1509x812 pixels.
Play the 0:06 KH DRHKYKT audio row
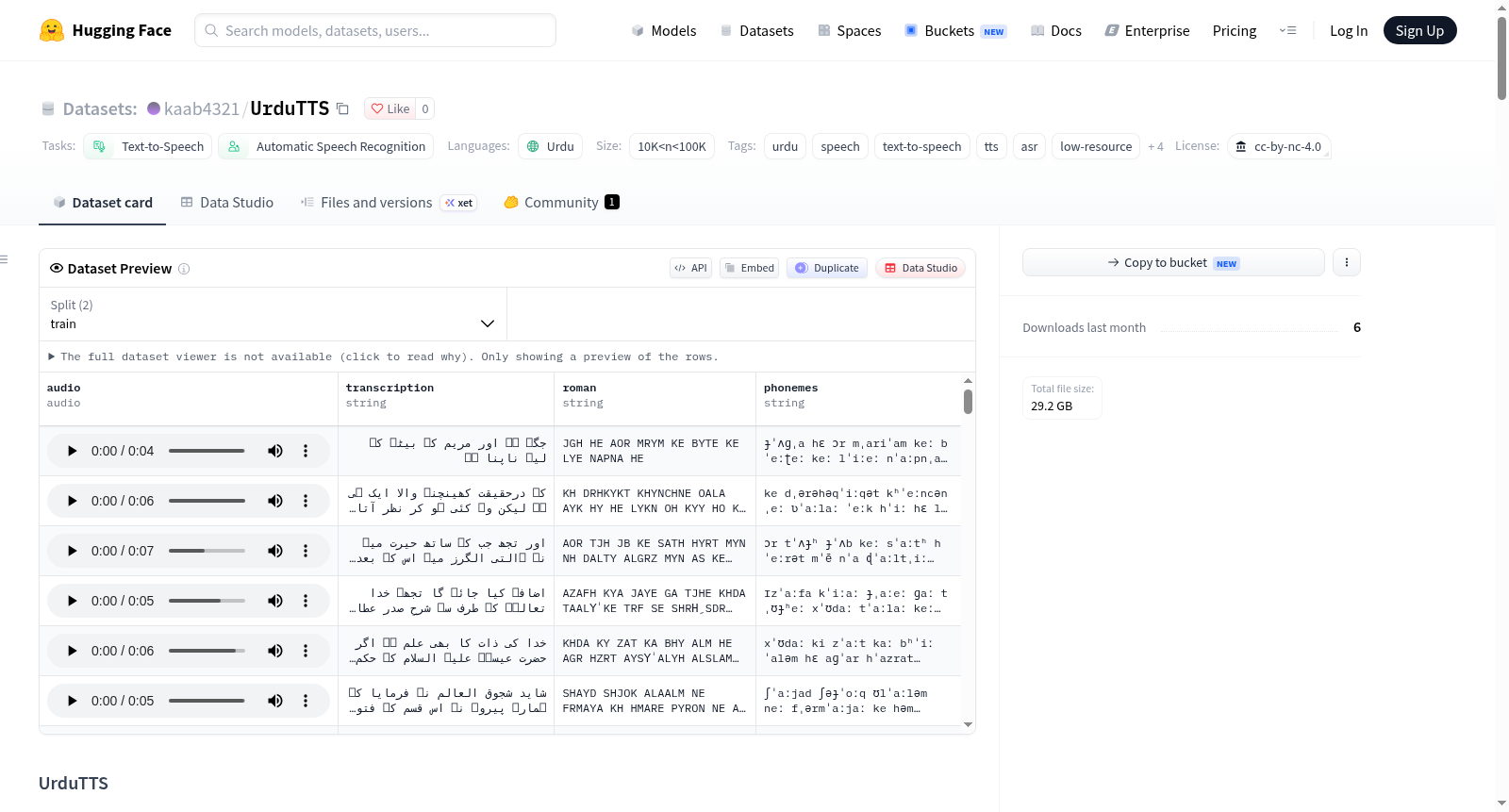tap(72, 501)
